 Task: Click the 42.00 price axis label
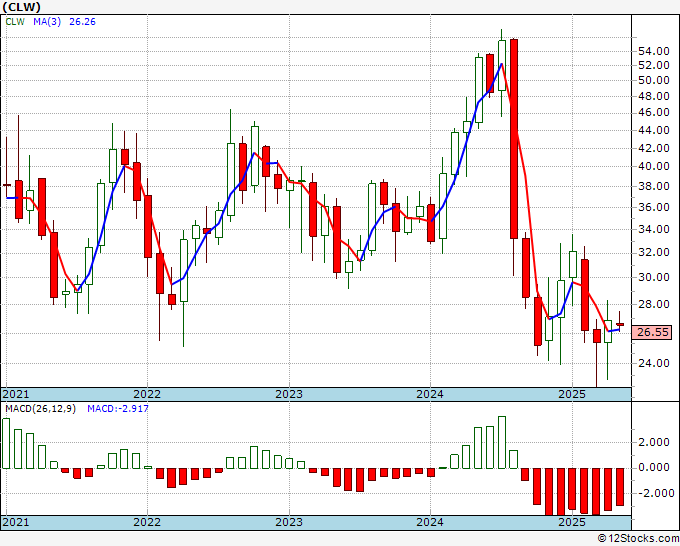(654, 148)
